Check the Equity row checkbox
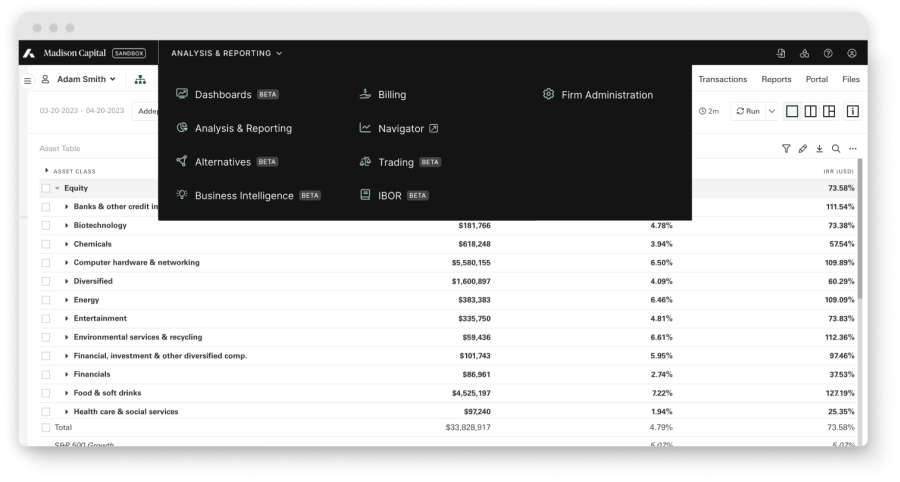Screen dimensions: 900x482 point(46,188)
